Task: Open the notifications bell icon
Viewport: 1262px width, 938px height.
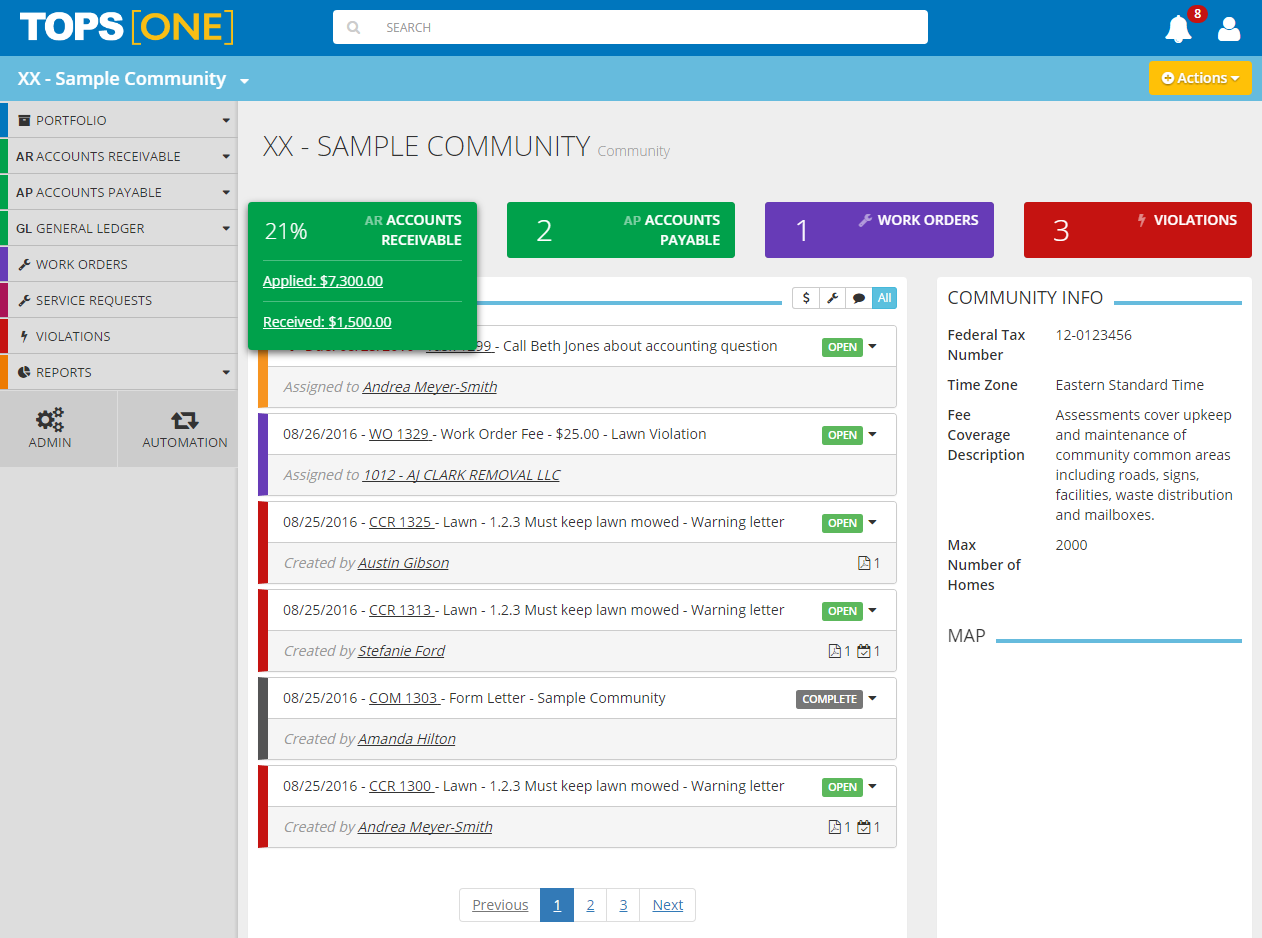Action: tap(1179, 29)
